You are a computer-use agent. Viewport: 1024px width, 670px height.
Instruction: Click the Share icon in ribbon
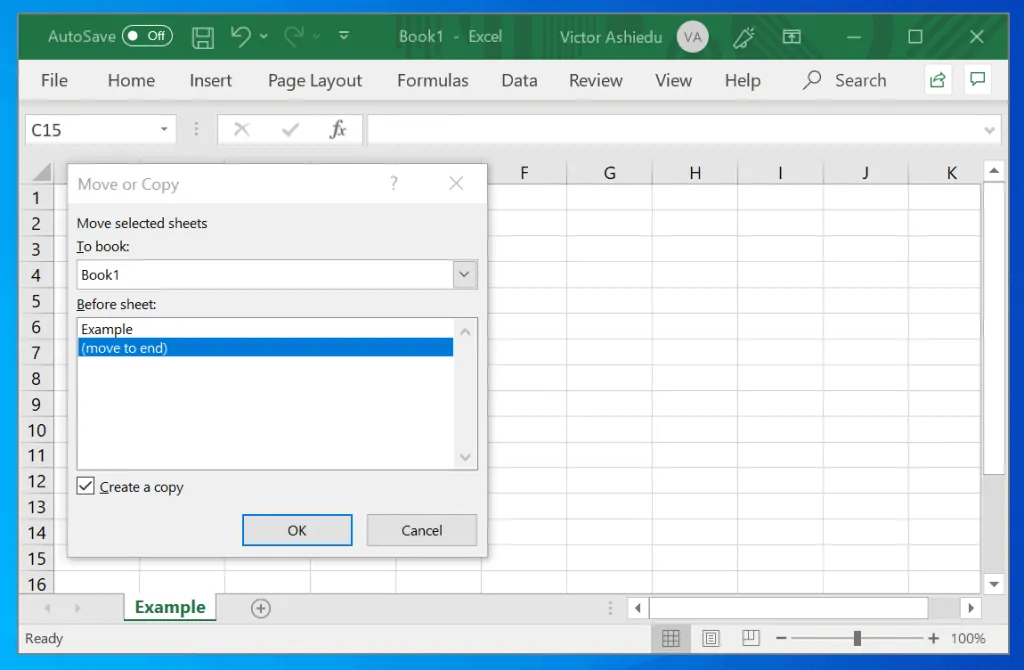[937, 81]
